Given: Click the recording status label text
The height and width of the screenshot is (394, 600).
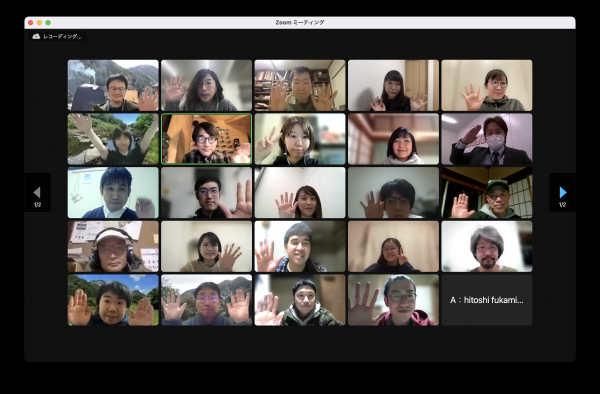Looking at the screenshot, I should coord(62,37).
